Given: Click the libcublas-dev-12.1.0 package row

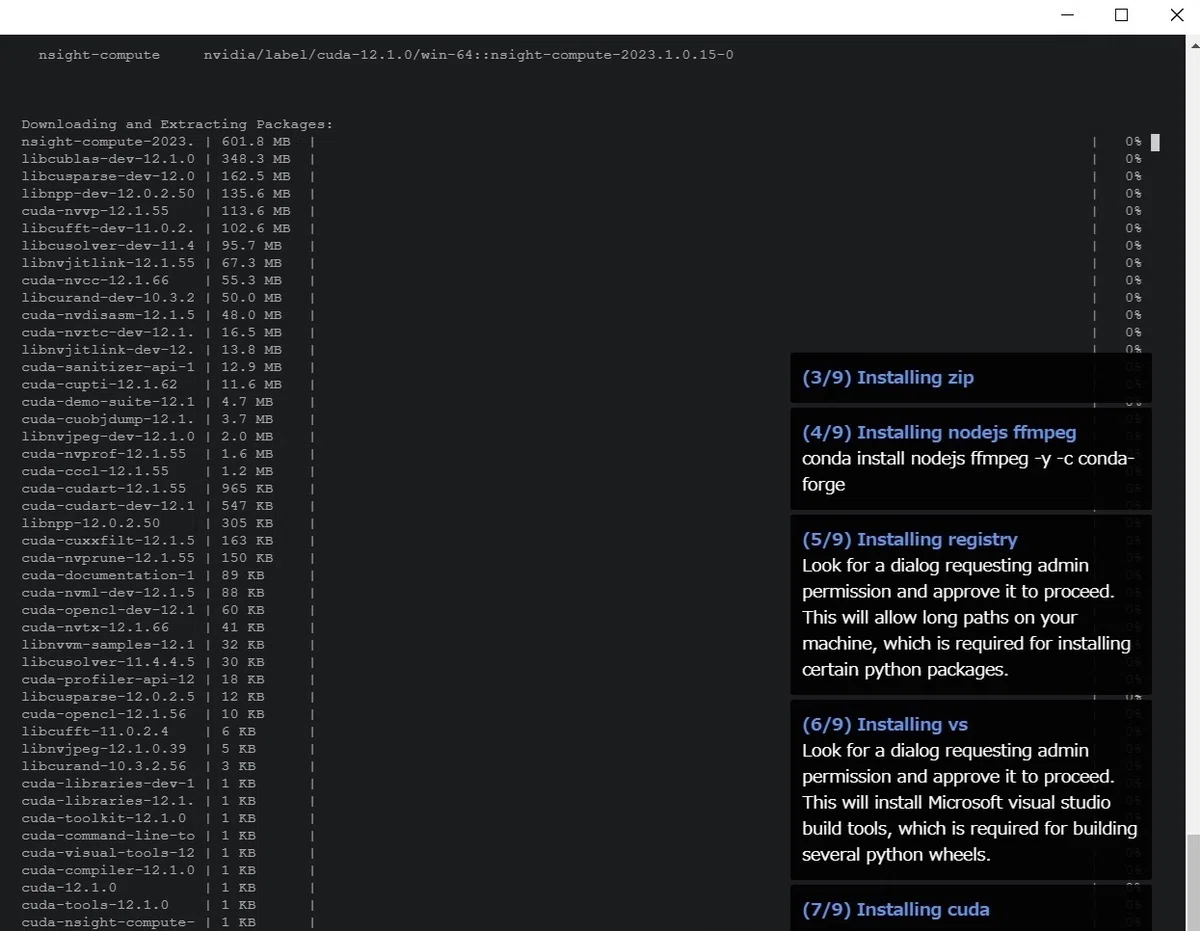Looking at the screenshot, I should pos(581,159).
